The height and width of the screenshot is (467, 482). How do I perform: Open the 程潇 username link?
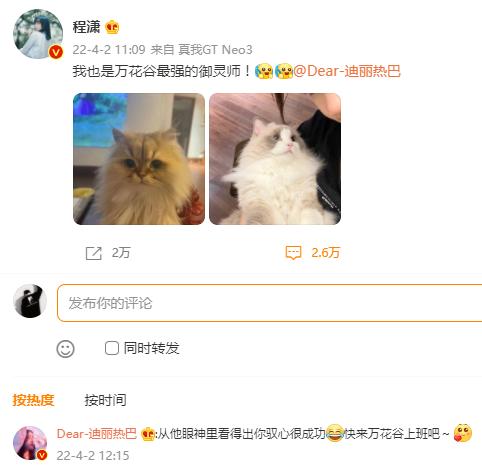pos(86,27)
